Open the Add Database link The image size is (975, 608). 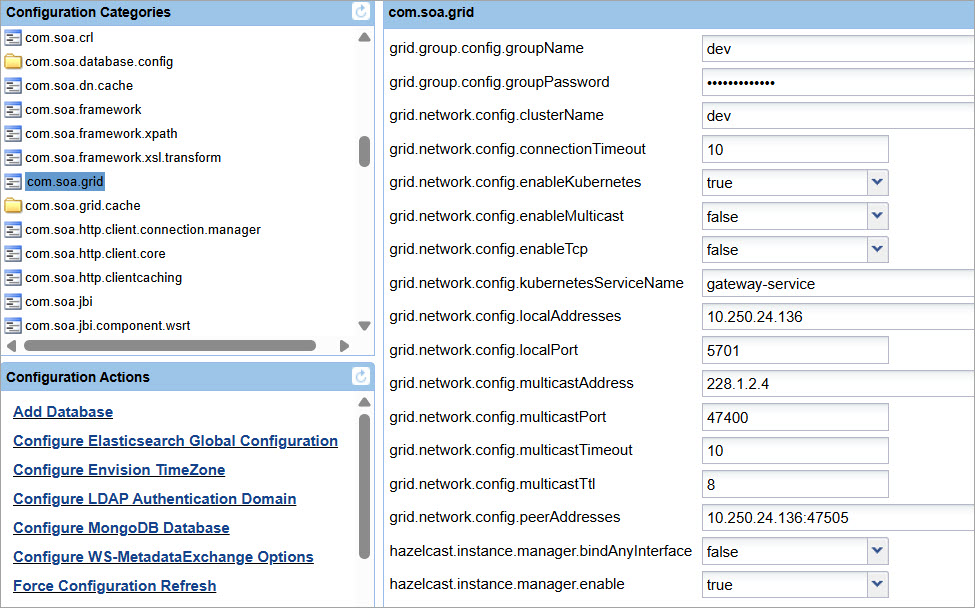point(63,412)
